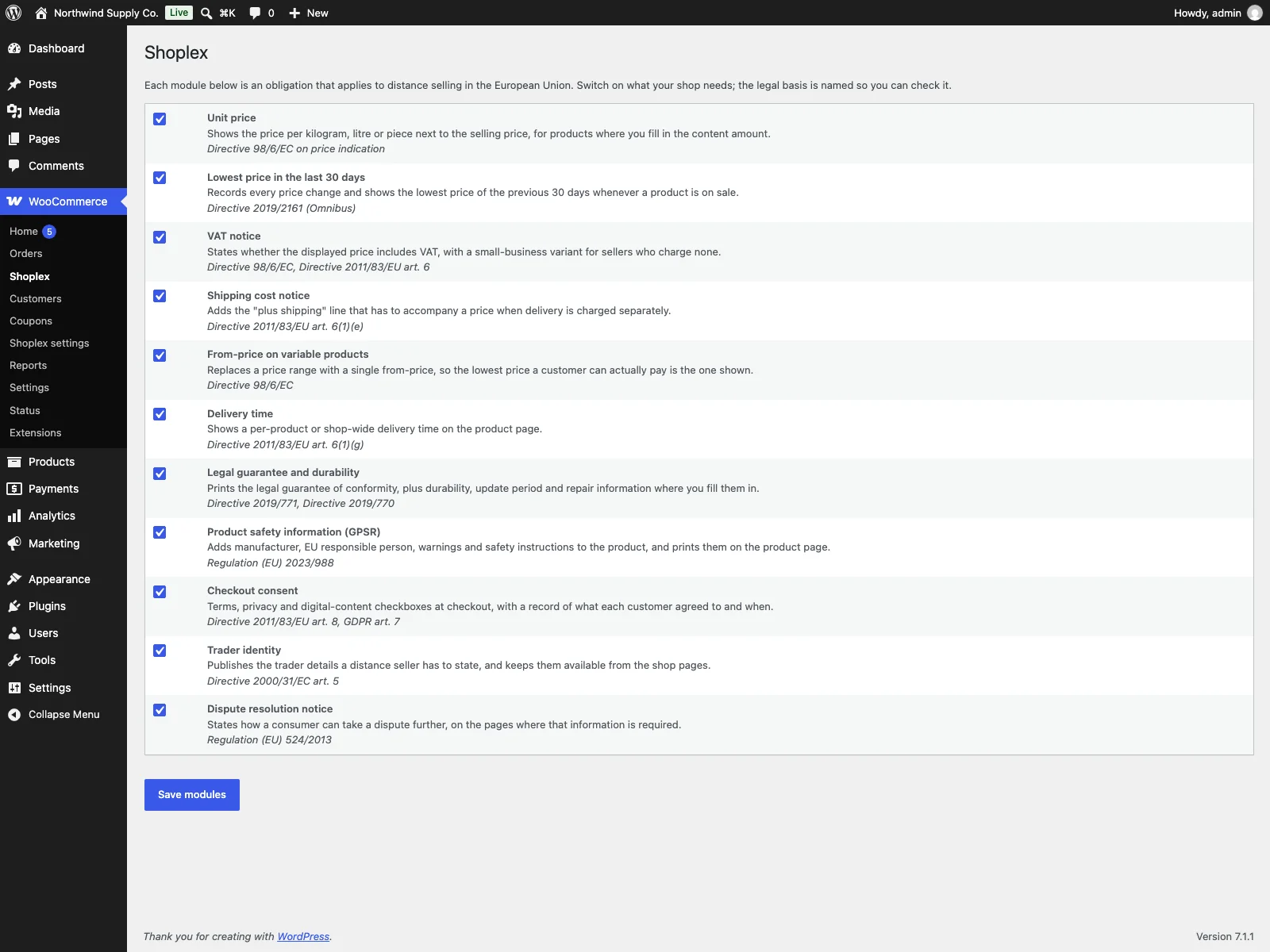
Task: Click the Comments speech bubble sidebar icon
Action: tap(14, 166)
